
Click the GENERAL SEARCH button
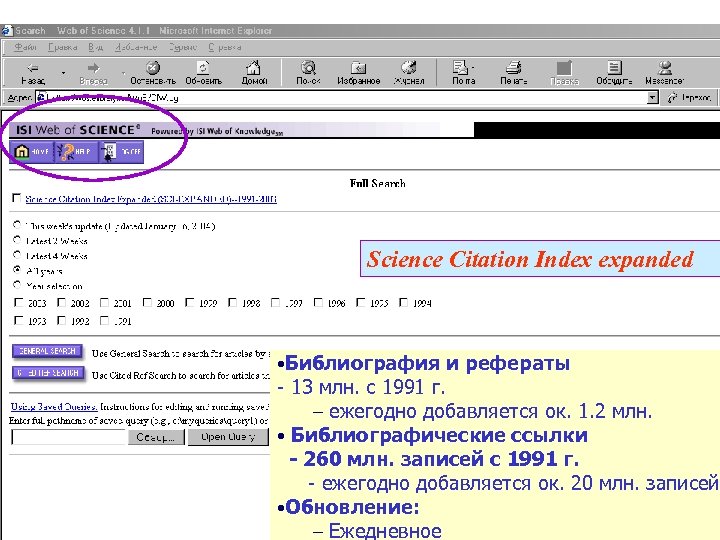pyautogui.click(x=47, y=351)
